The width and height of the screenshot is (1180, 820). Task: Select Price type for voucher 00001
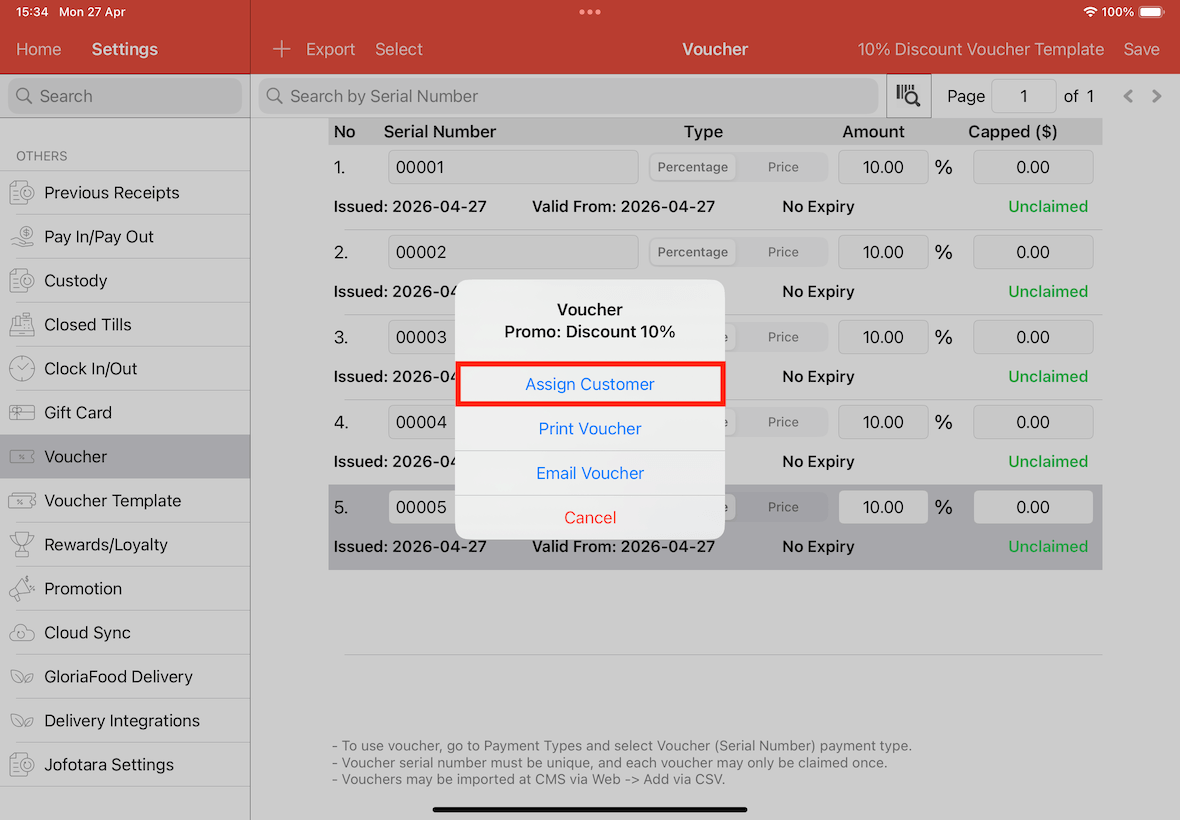tap(783, 167)
